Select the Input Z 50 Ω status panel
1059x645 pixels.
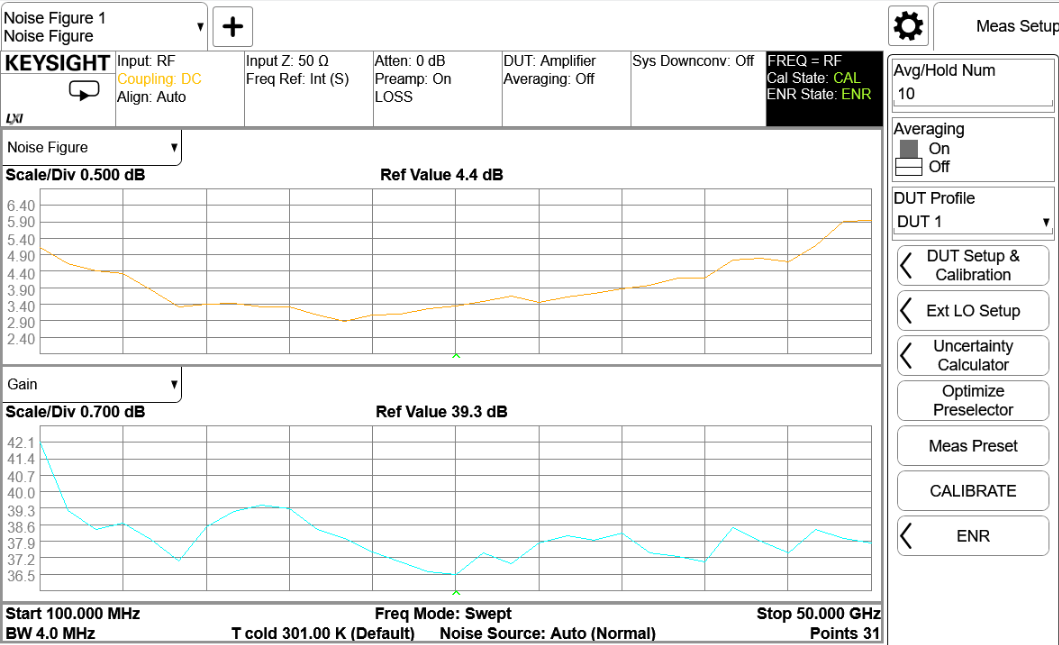pos(309,88)
